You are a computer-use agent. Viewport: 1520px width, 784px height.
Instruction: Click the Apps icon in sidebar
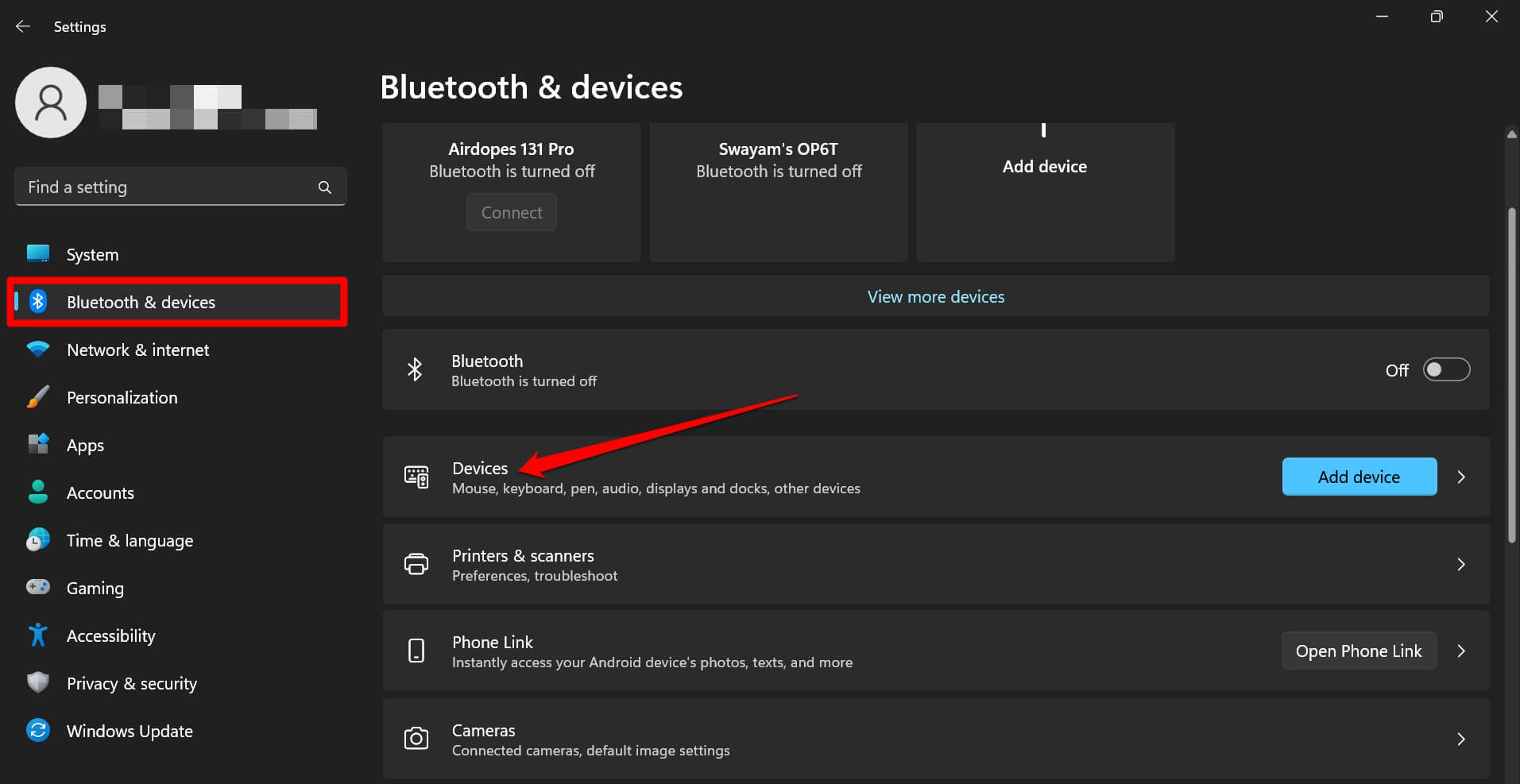[x=38, y=444]
